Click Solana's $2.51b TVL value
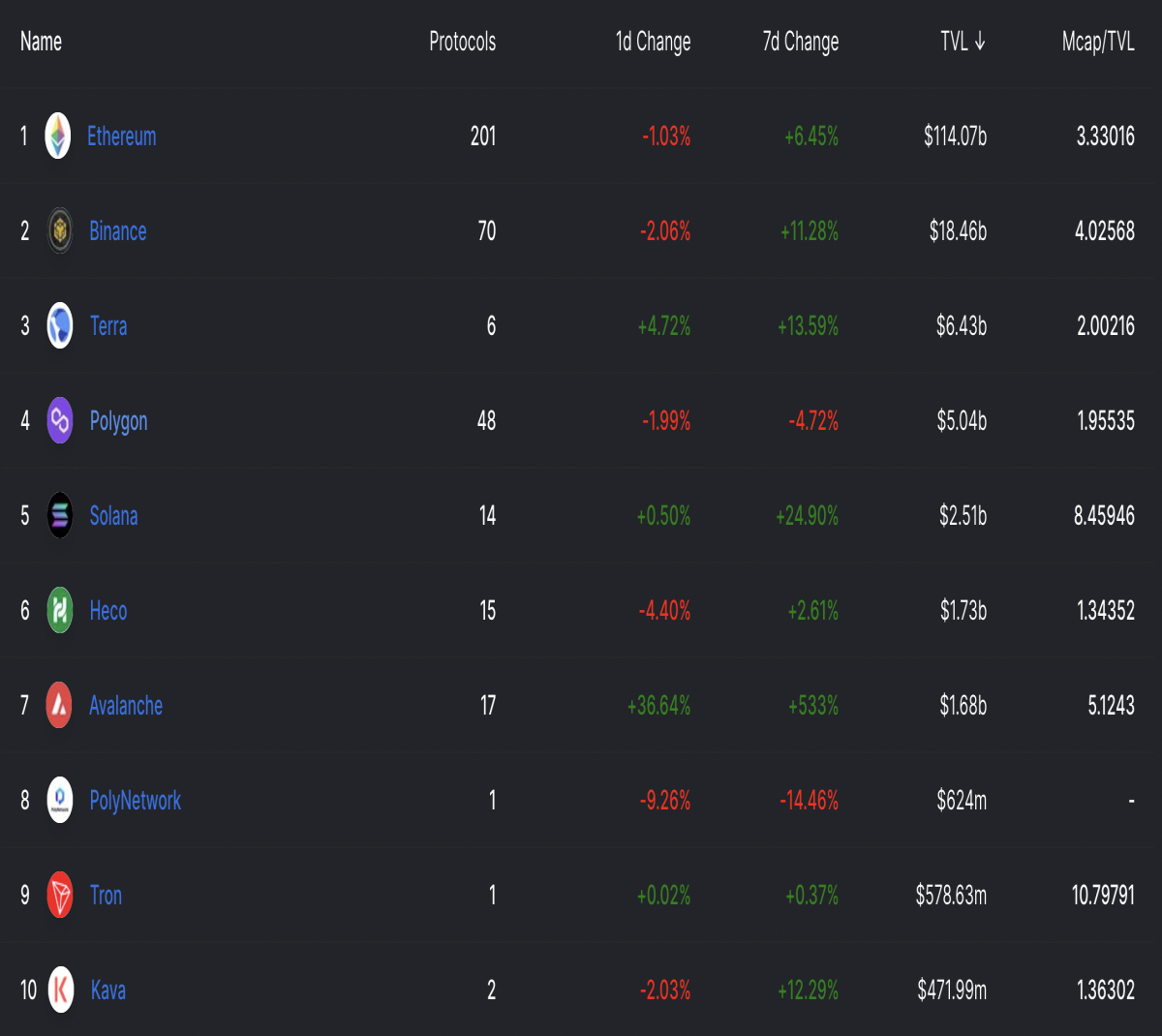The width and height of the screenshot is (1162, 1036). coord(963,516)
